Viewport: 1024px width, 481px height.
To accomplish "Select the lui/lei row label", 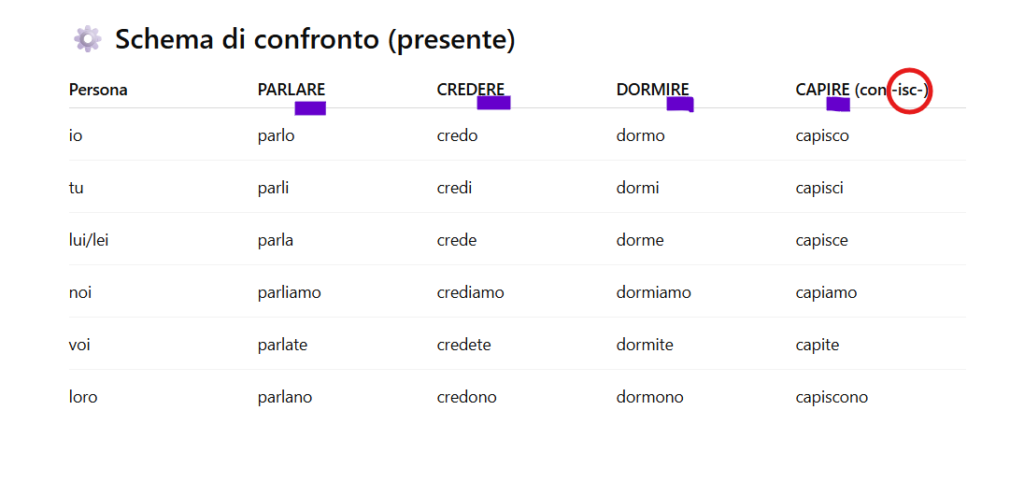I will 89,241.
